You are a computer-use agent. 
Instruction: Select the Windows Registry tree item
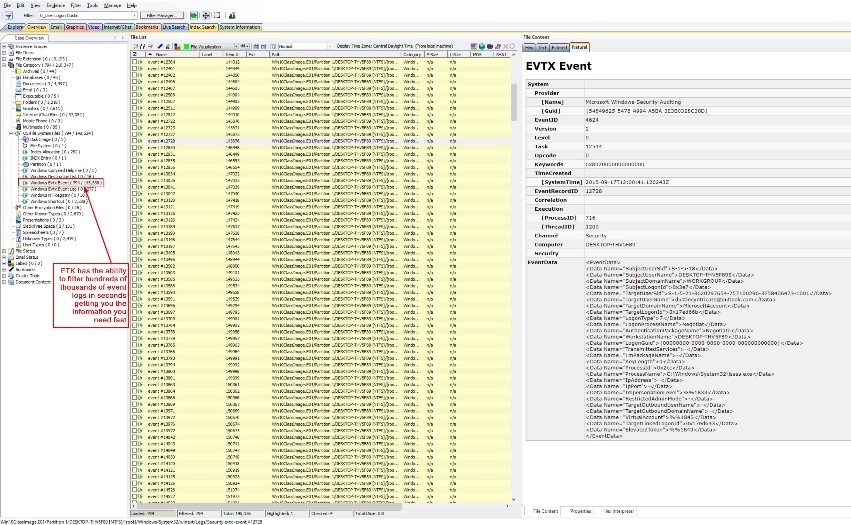point(58,195)
